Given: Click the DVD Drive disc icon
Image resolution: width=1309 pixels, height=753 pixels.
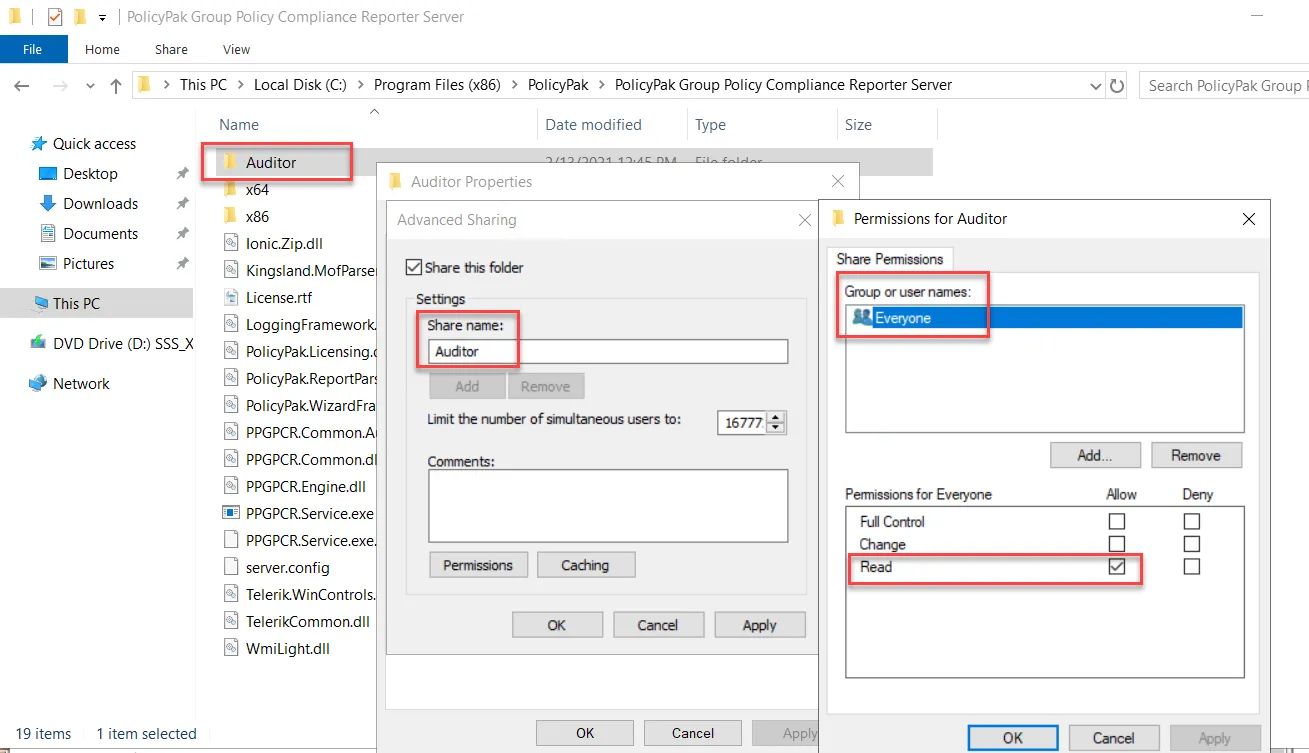Looking at the screenshot, I should (38, 343).
